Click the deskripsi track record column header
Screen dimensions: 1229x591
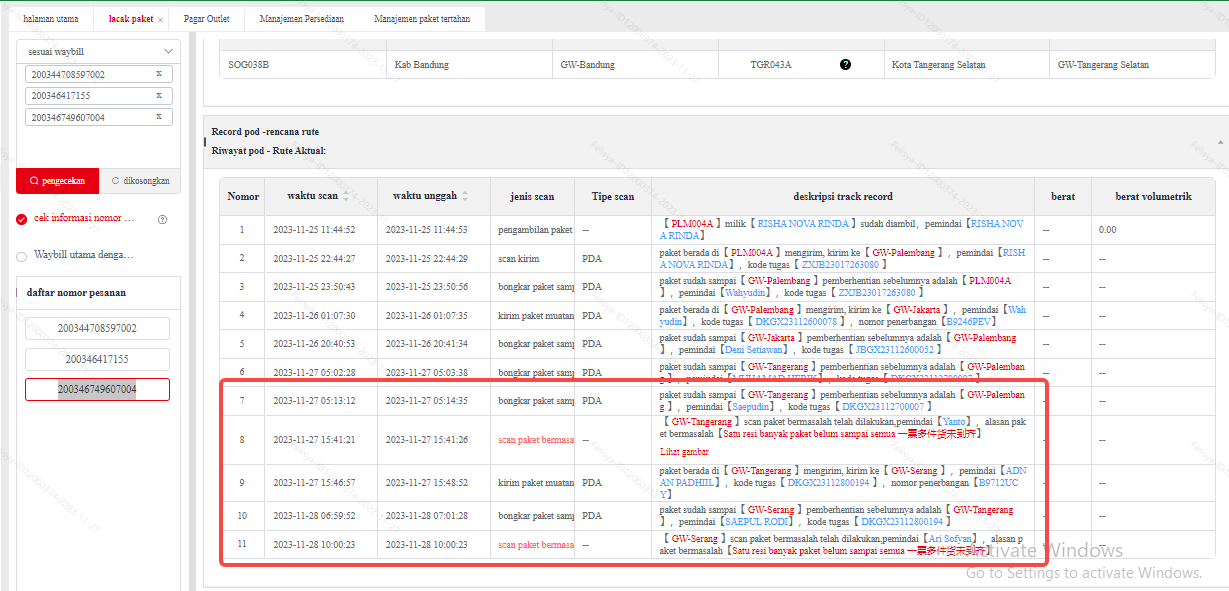(843, 197)
